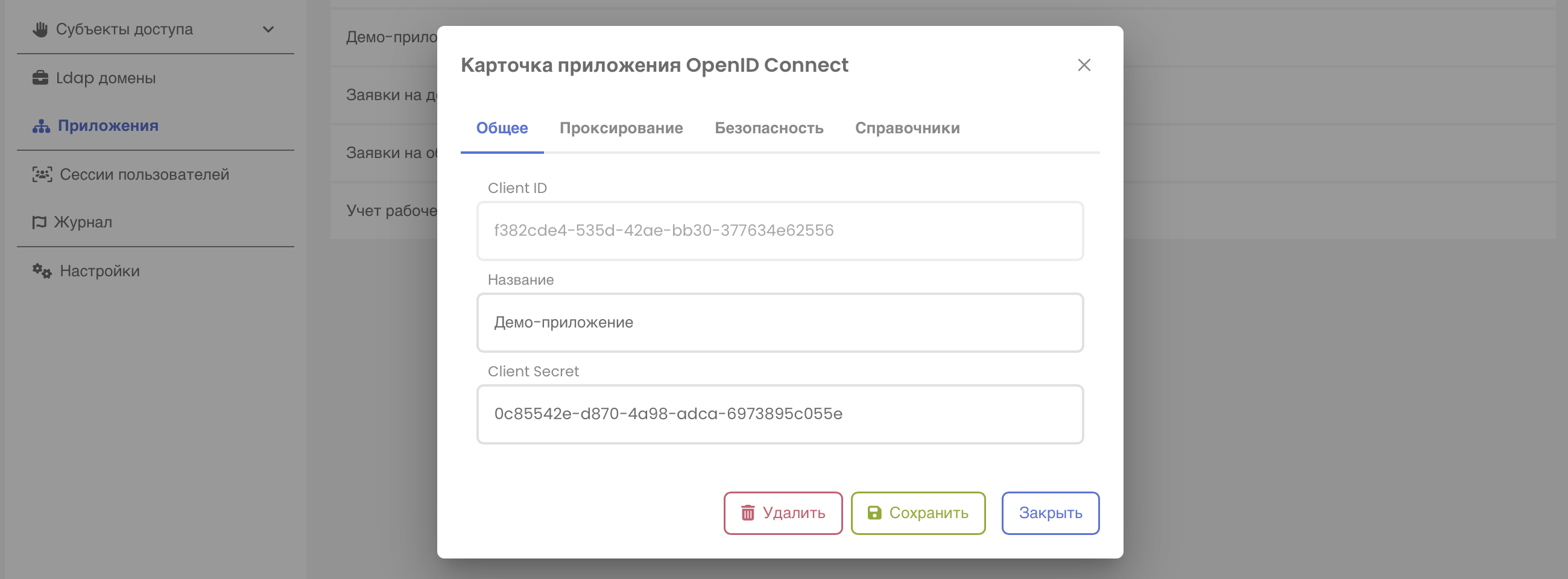Expand the Субъекты доступа chevron

coord(268,29)
